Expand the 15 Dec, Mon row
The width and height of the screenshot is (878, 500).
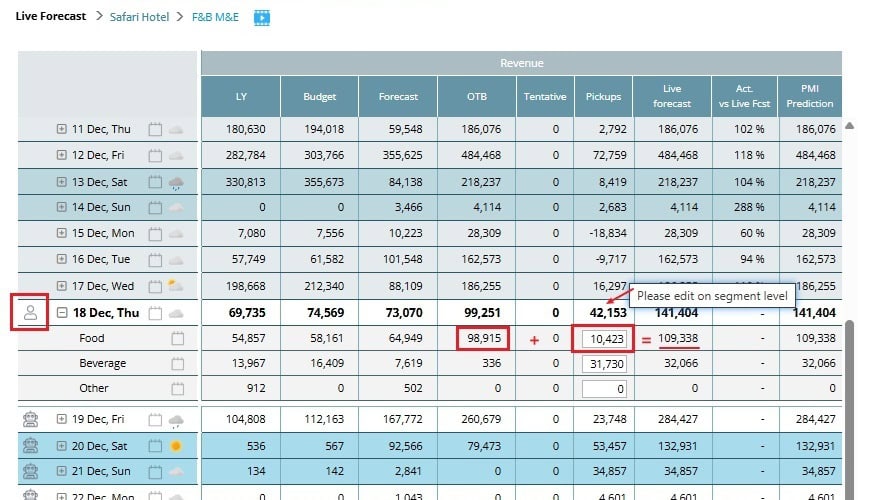coord(62,233)
